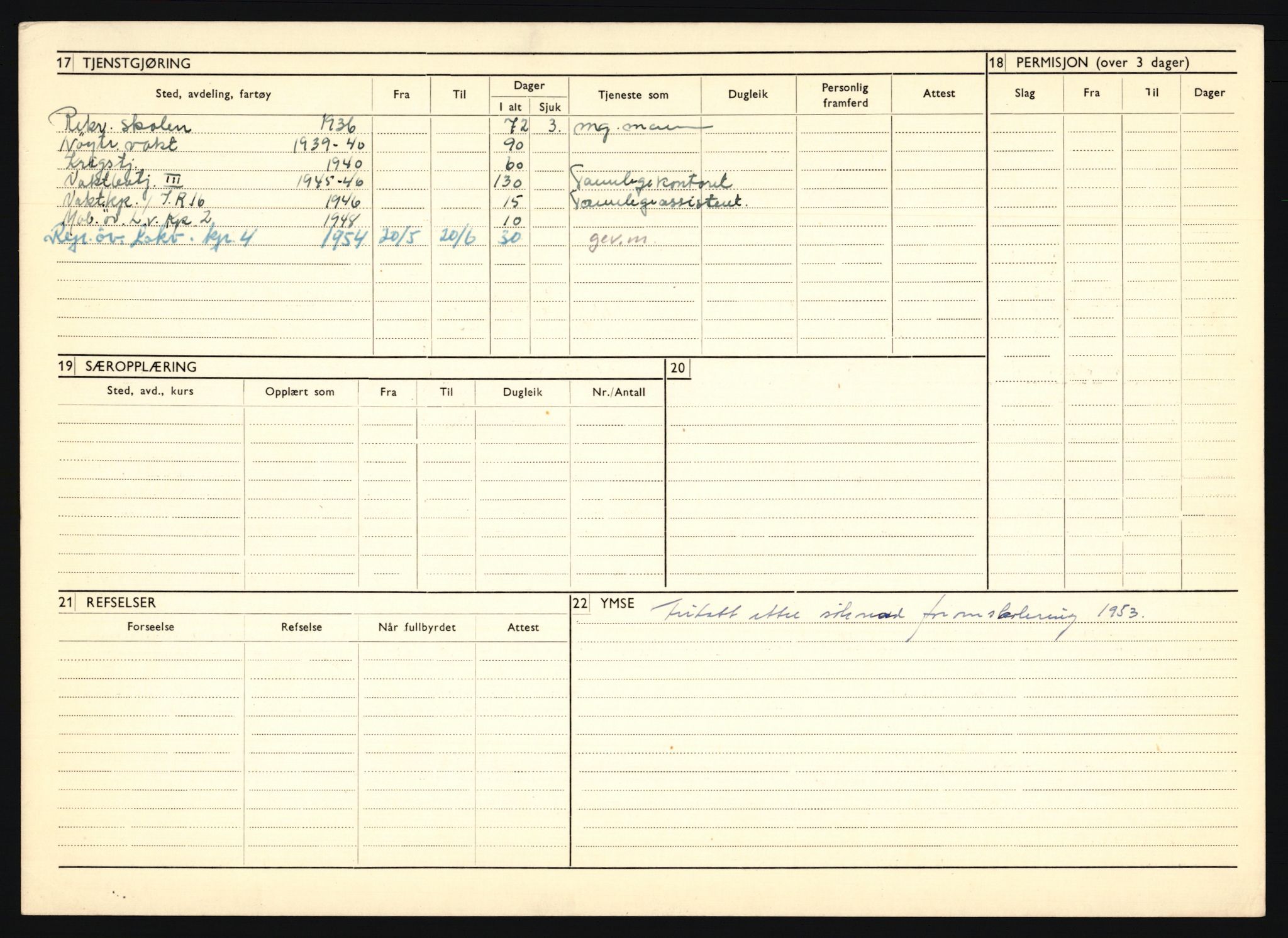Click the 'Opplært som' column header
This screenshot has width=1288, height=938.
(x=300, y=392)
